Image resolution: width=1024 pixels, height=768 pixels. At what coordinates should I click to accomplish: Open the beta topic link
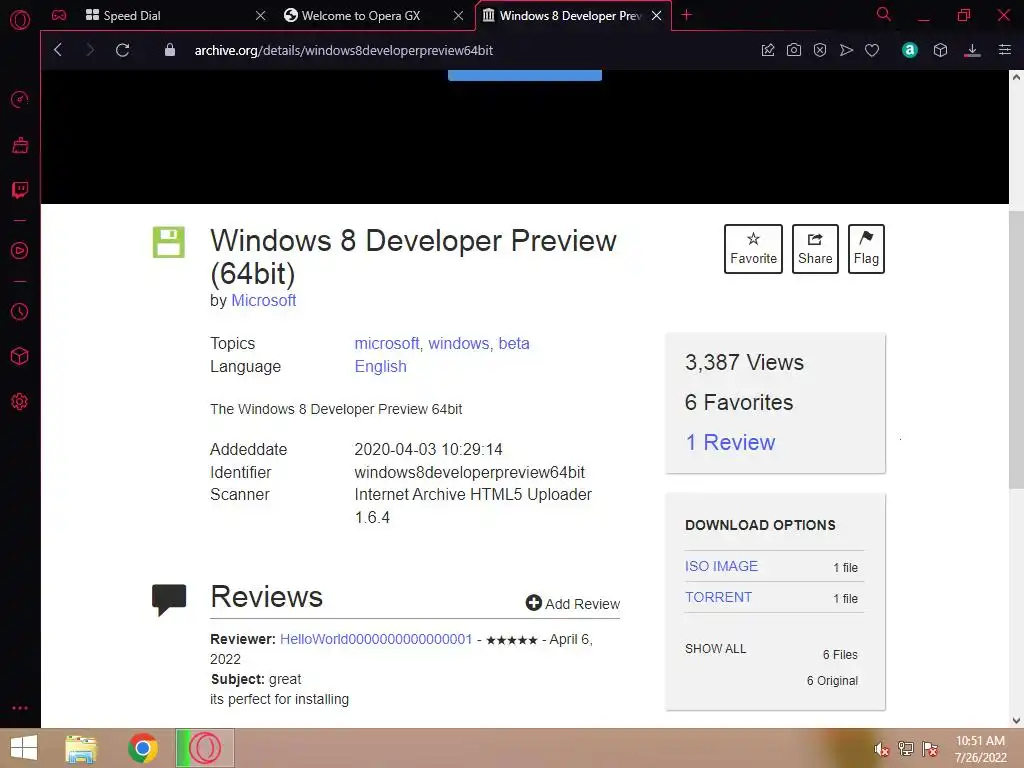514,344
